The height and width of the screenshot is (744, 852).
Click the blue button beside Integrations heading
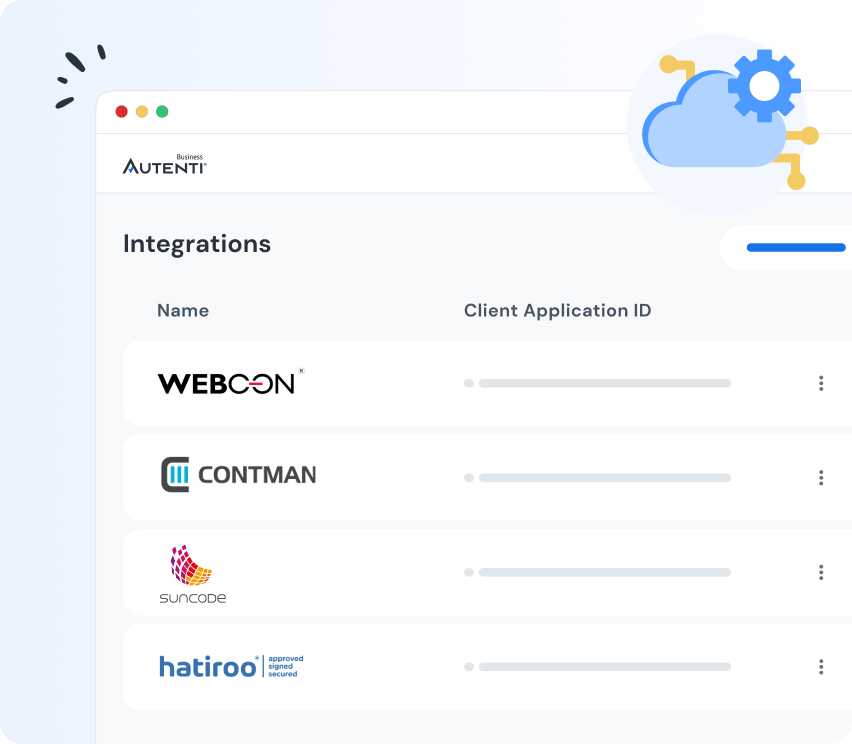pyautogui.click(x=786, y=247)
